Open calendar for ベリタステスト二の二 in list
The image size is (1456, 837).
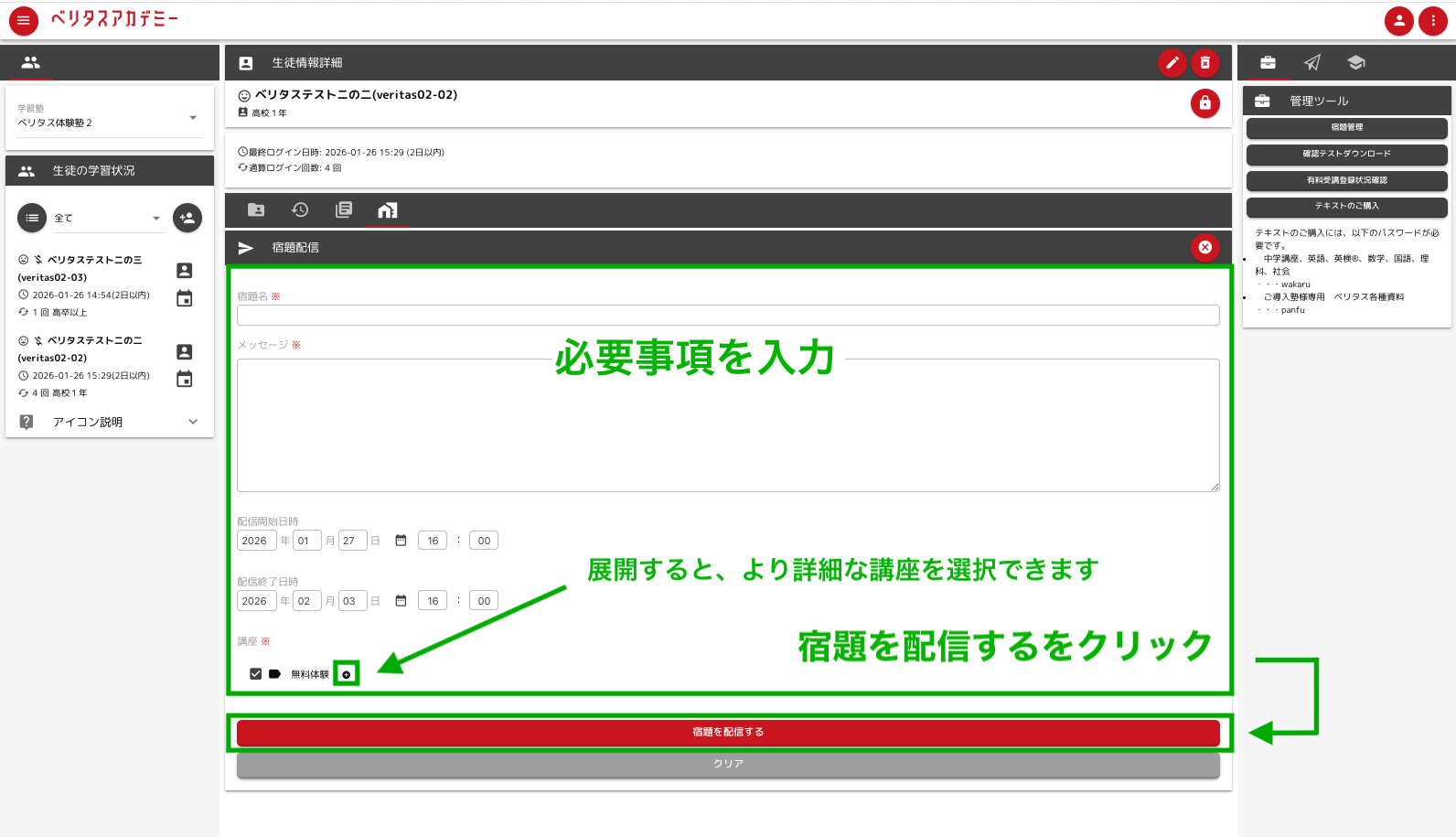pyautogui.click(x=185, y=379)
